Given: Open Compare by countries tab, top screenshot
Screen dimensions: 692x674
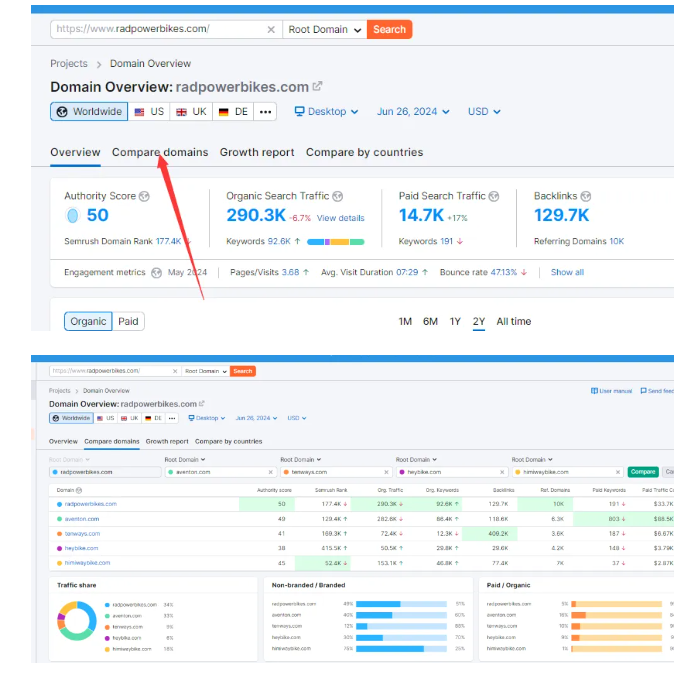Looking at the screenshot, I should (365, 152).
